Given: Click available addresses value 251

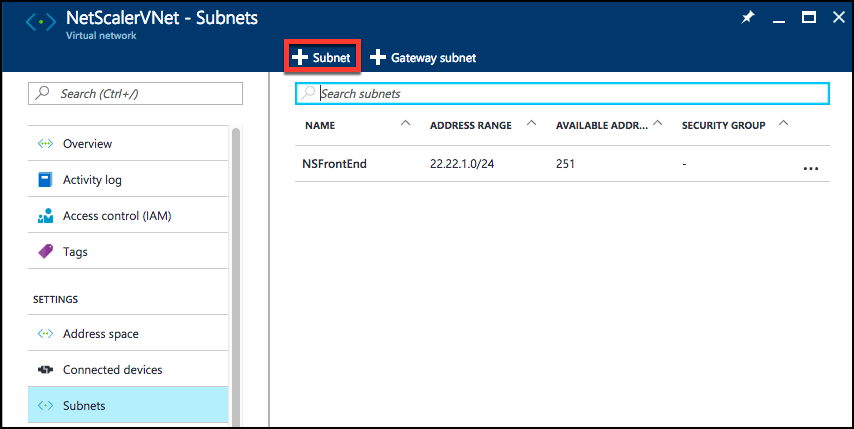Looking at the screenshot, I should click(x=565, y=163).
